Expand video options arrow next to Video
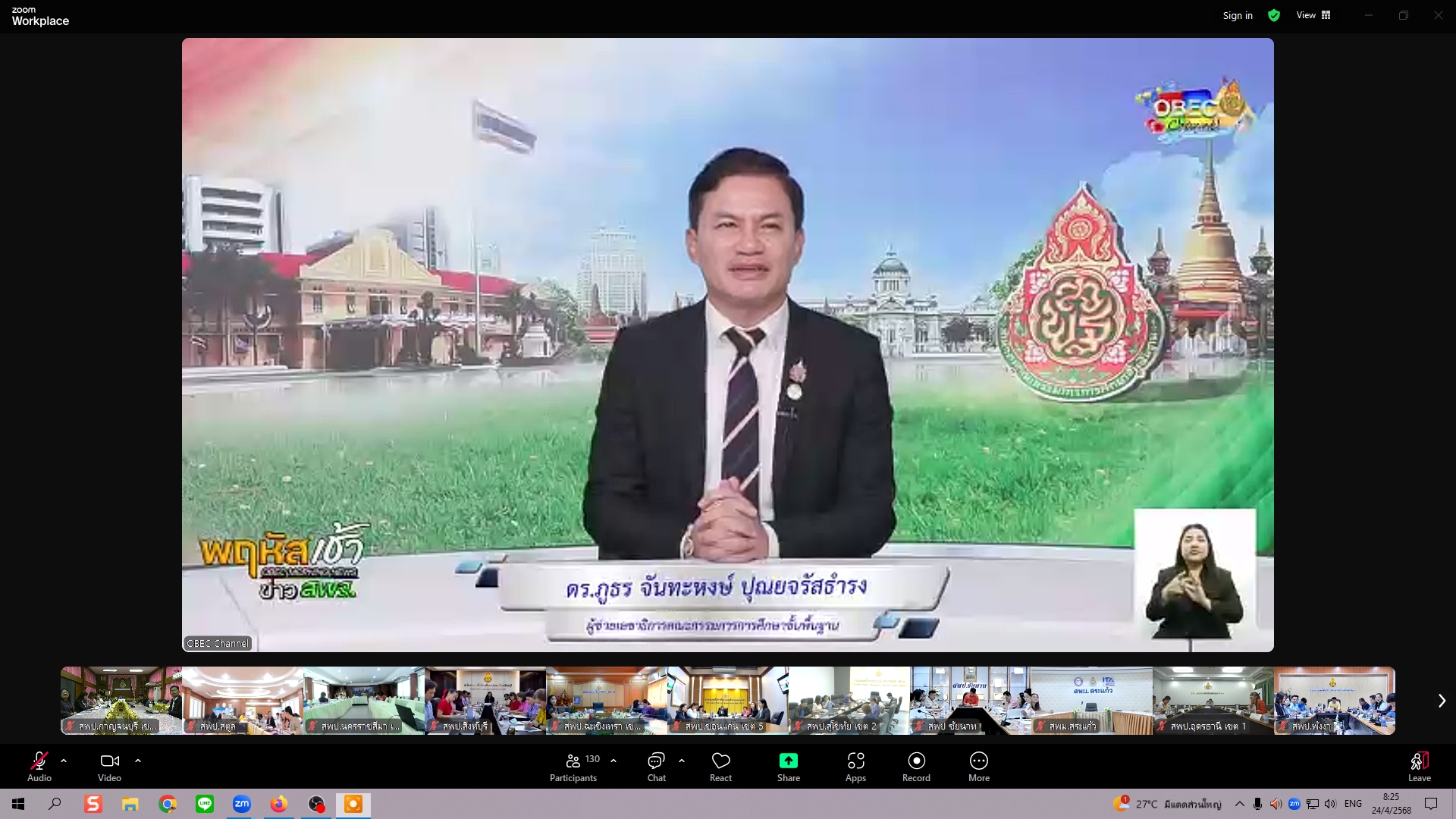The image size is (1456, 819). 138,760
